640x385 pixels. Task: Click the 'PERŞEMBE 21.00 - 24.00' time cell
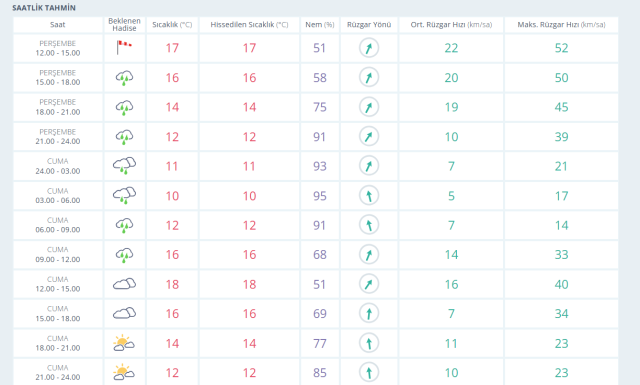(58, 137)
